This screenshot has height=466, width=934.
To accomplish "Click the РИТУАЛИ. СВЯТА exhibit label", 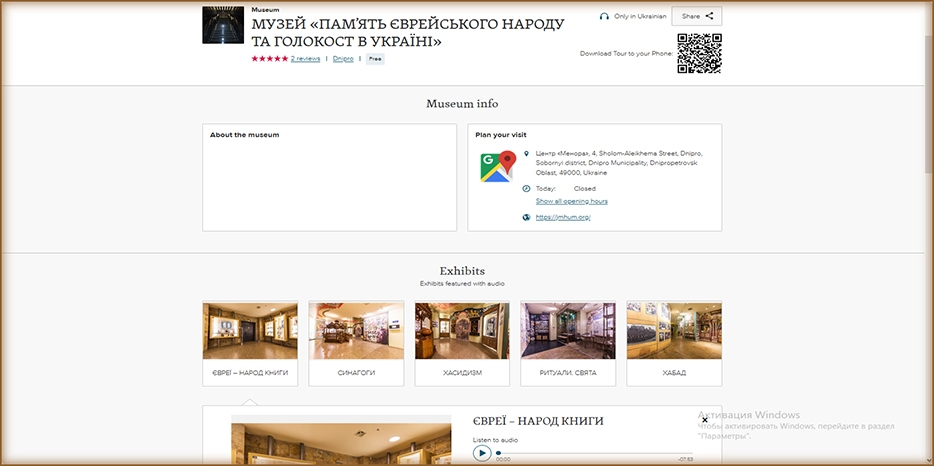I will point(568,373).
